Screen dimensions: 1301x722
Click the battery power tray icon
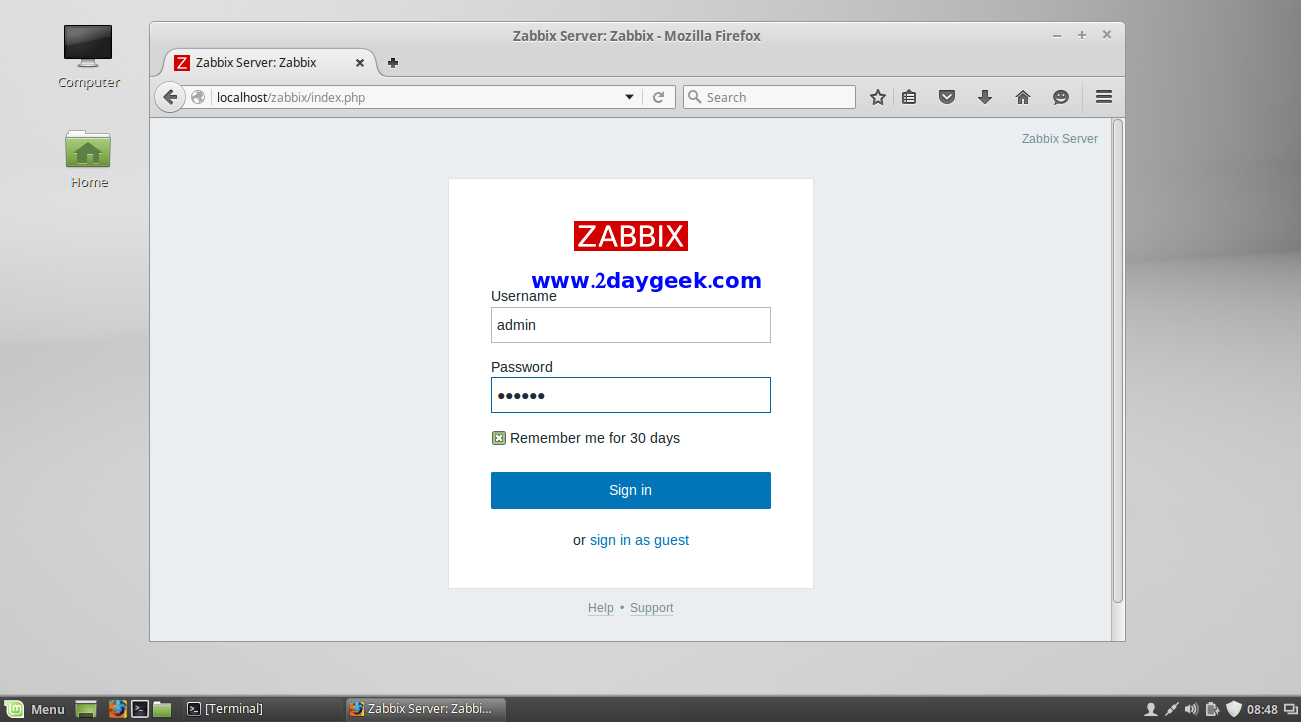coord(1212,709)
